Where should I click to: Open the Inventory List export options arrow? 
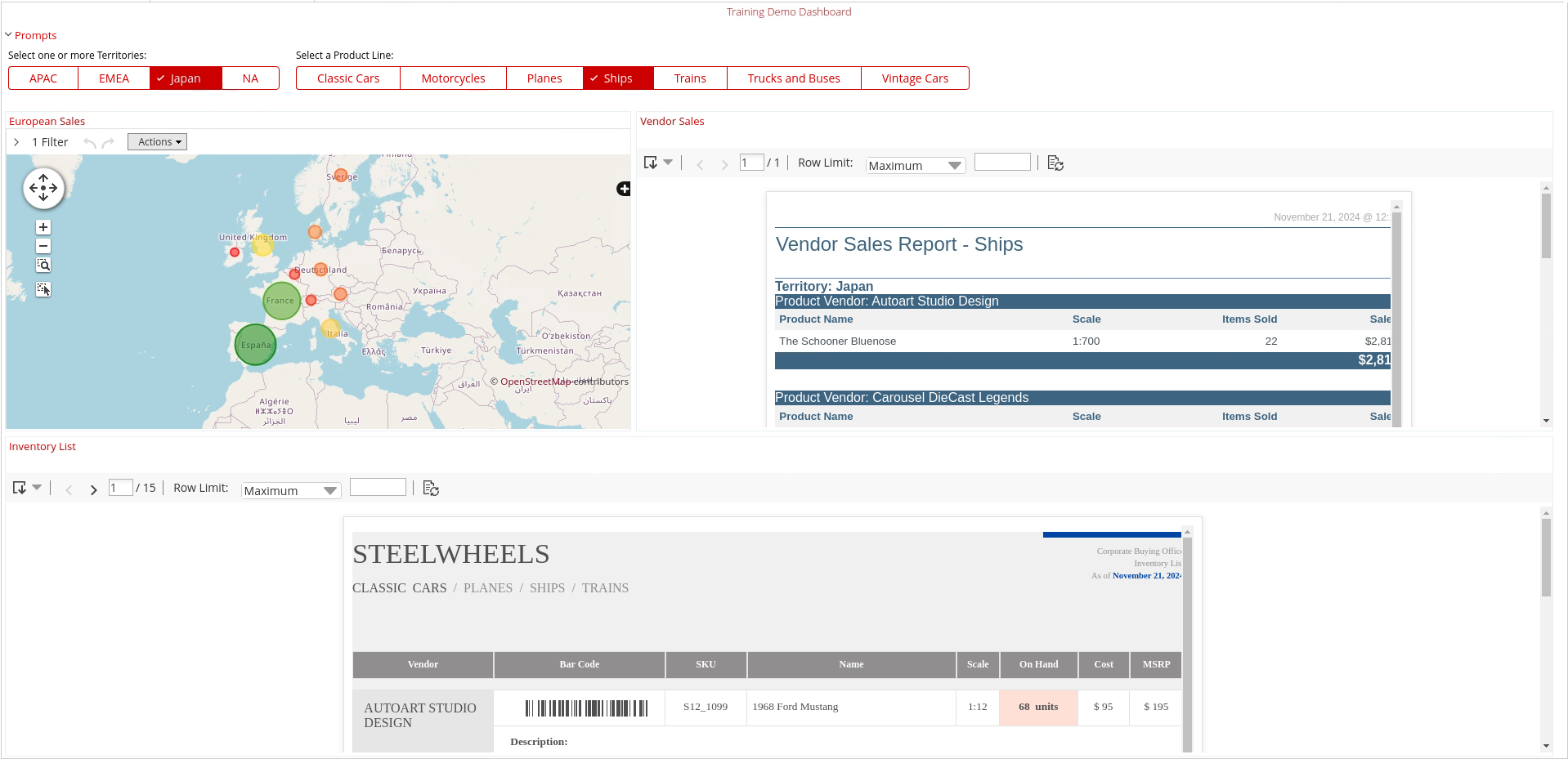coord(37,488)
